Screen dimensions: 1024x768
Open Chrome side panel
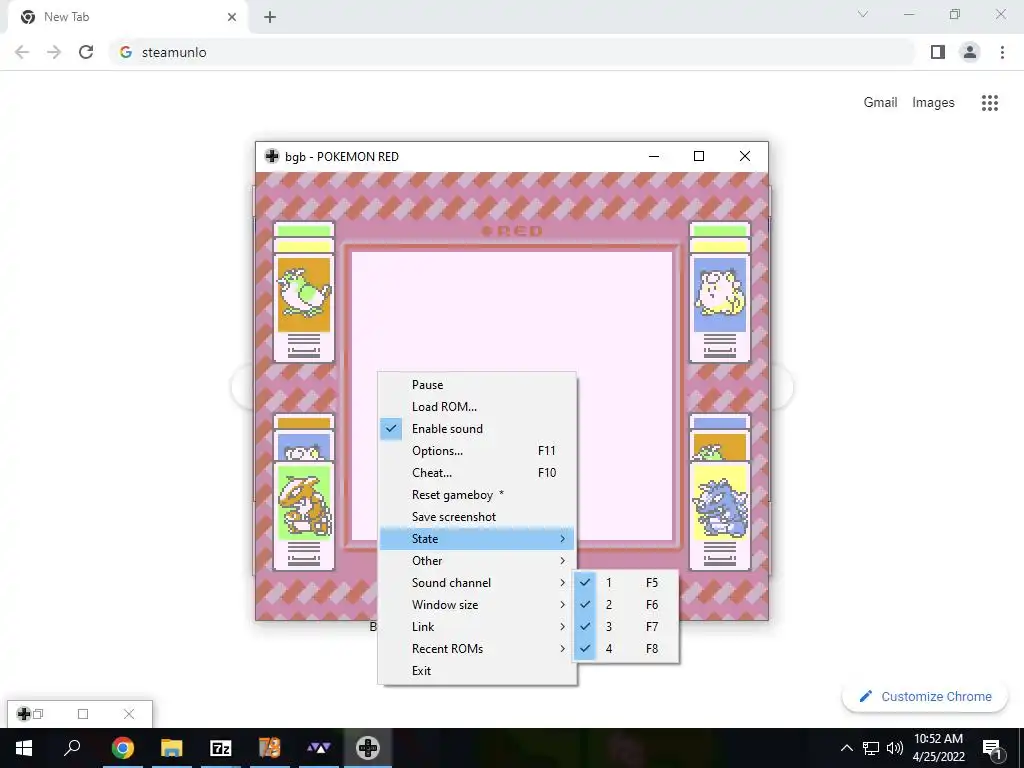[x=938, y=52]
